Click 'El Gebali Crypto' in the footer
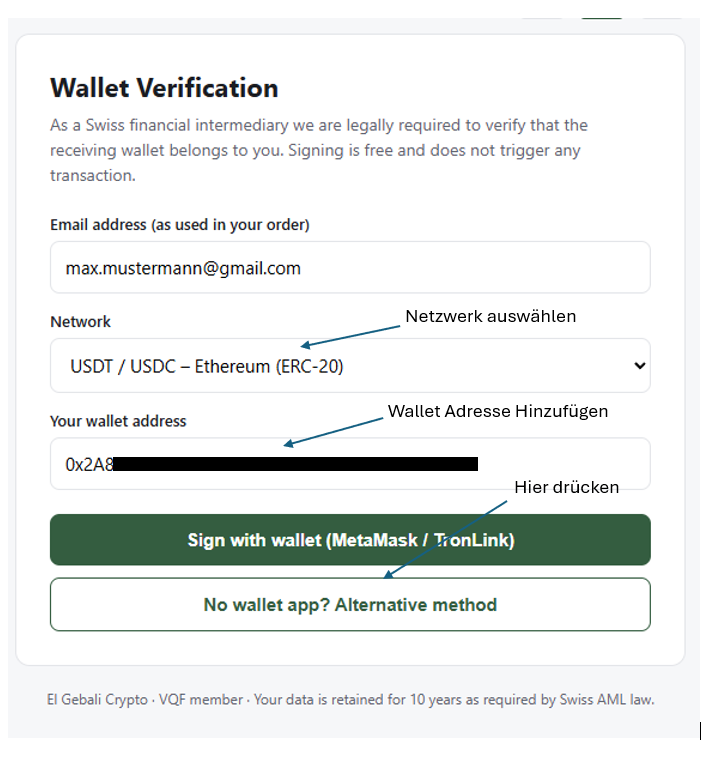 [97, 700]
